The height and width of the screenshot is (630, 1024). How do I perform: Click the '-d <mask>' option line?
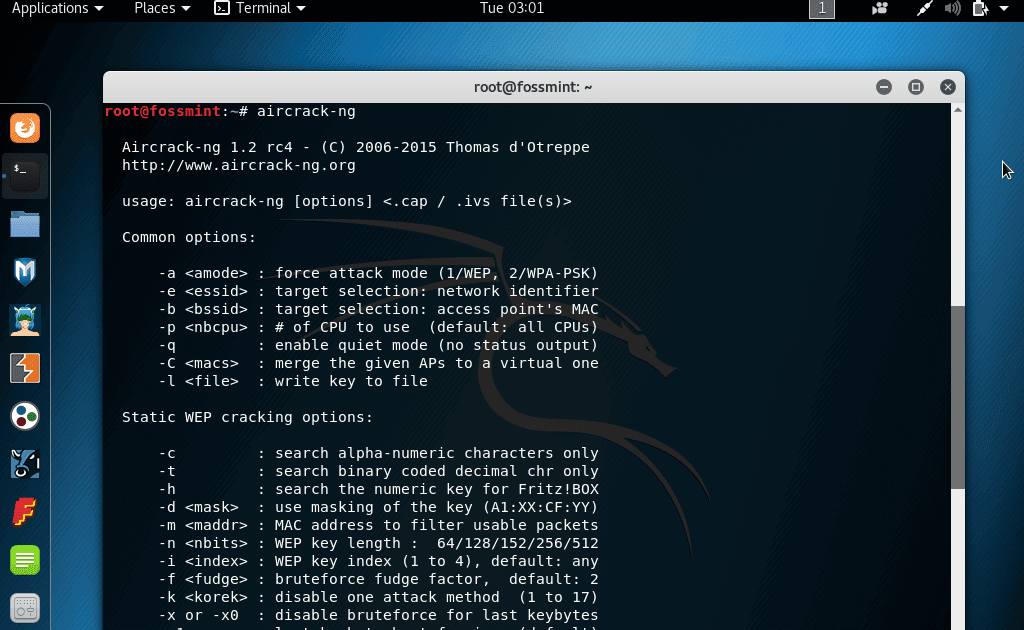(378, 507)
